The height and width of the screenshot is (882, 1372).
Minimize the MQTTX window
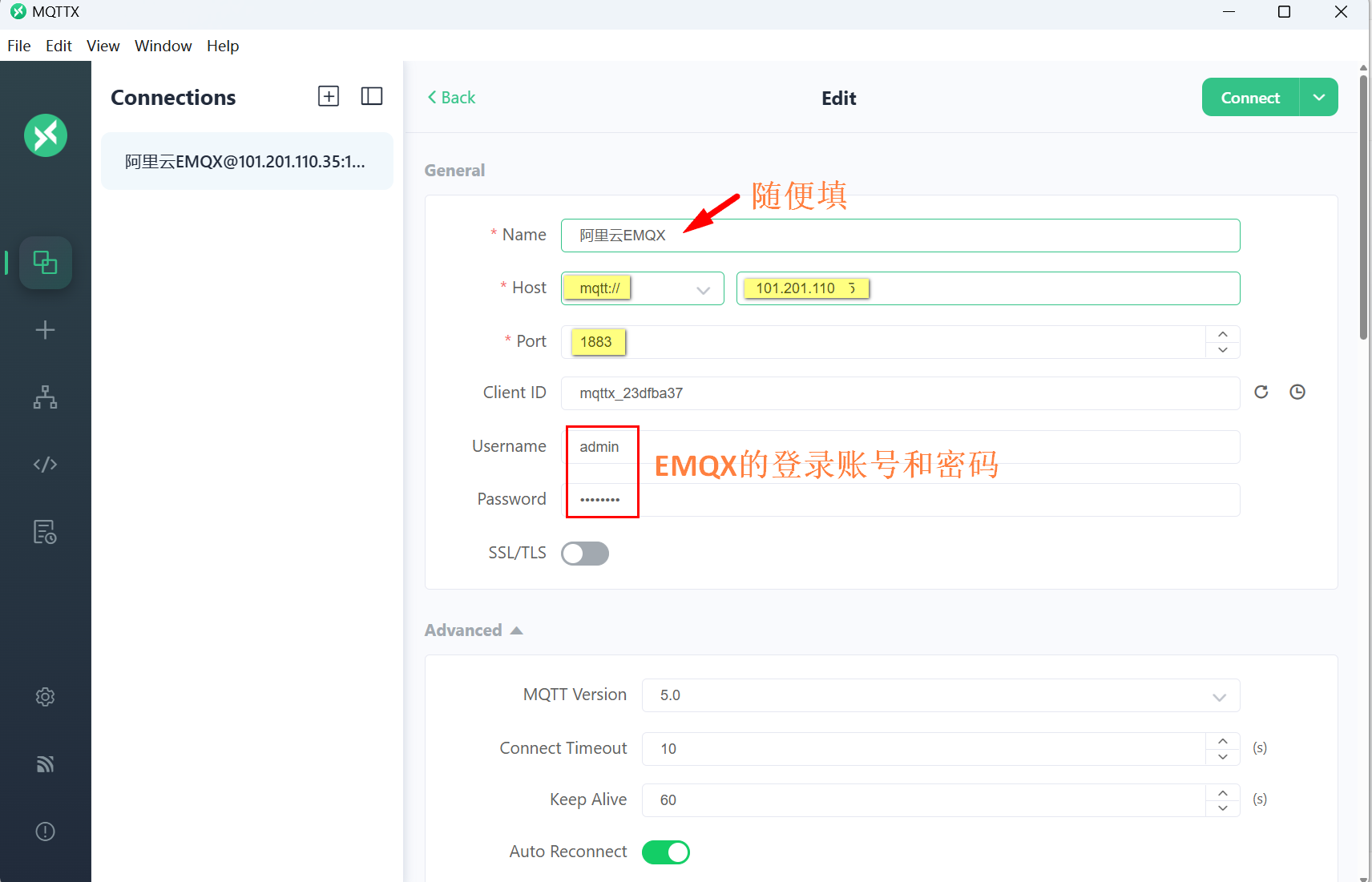click(x=1229, y=12)
